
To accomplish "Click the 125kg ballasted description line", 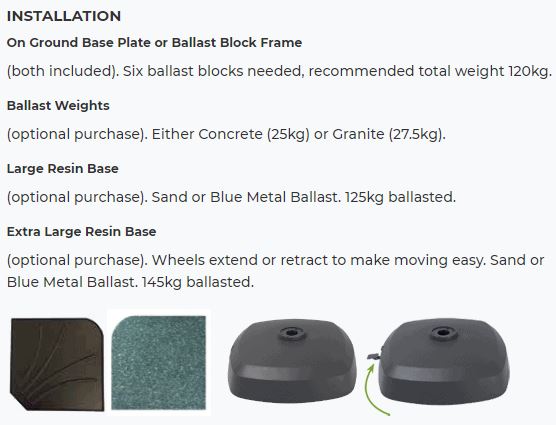I will [231, 197].
